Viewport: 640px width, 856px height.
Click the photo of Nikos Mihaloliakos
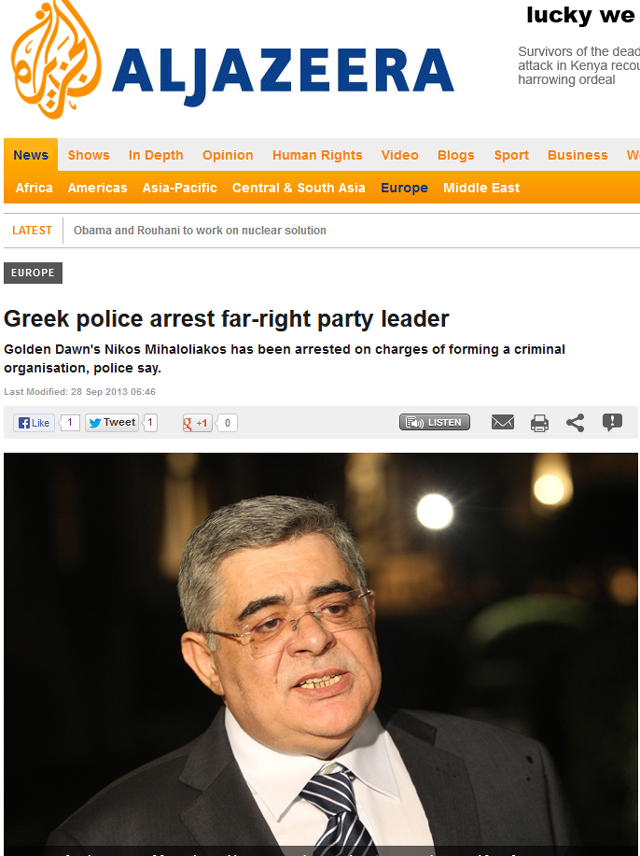point(321,654)
